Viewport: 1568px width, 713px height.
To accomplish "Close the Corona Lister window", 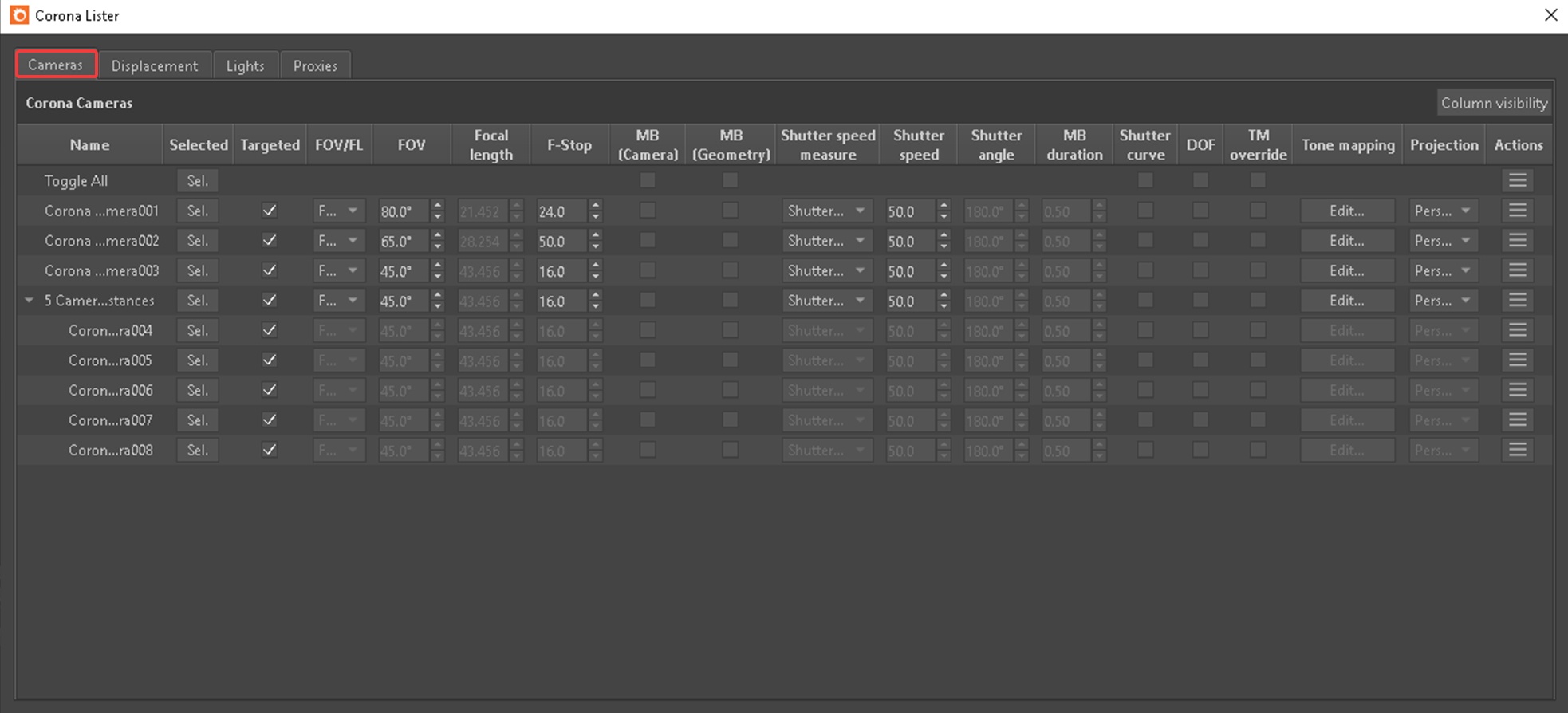I will [x=1550, y=15].
